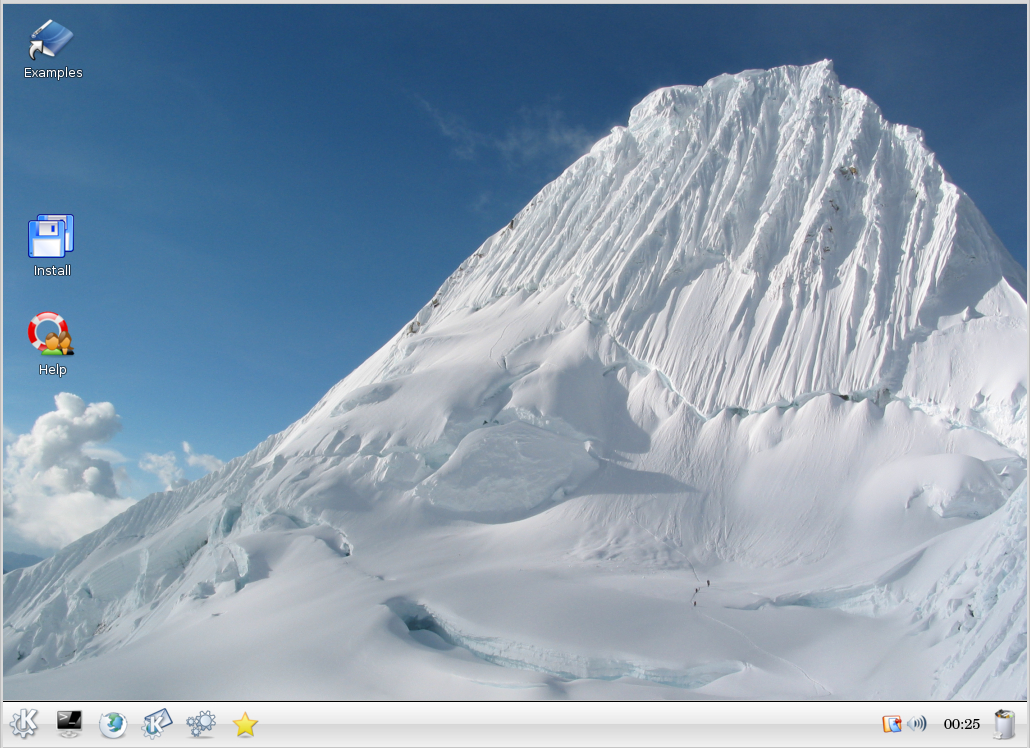
Task: Click the 'Install' text label
Action: point(52,271)
